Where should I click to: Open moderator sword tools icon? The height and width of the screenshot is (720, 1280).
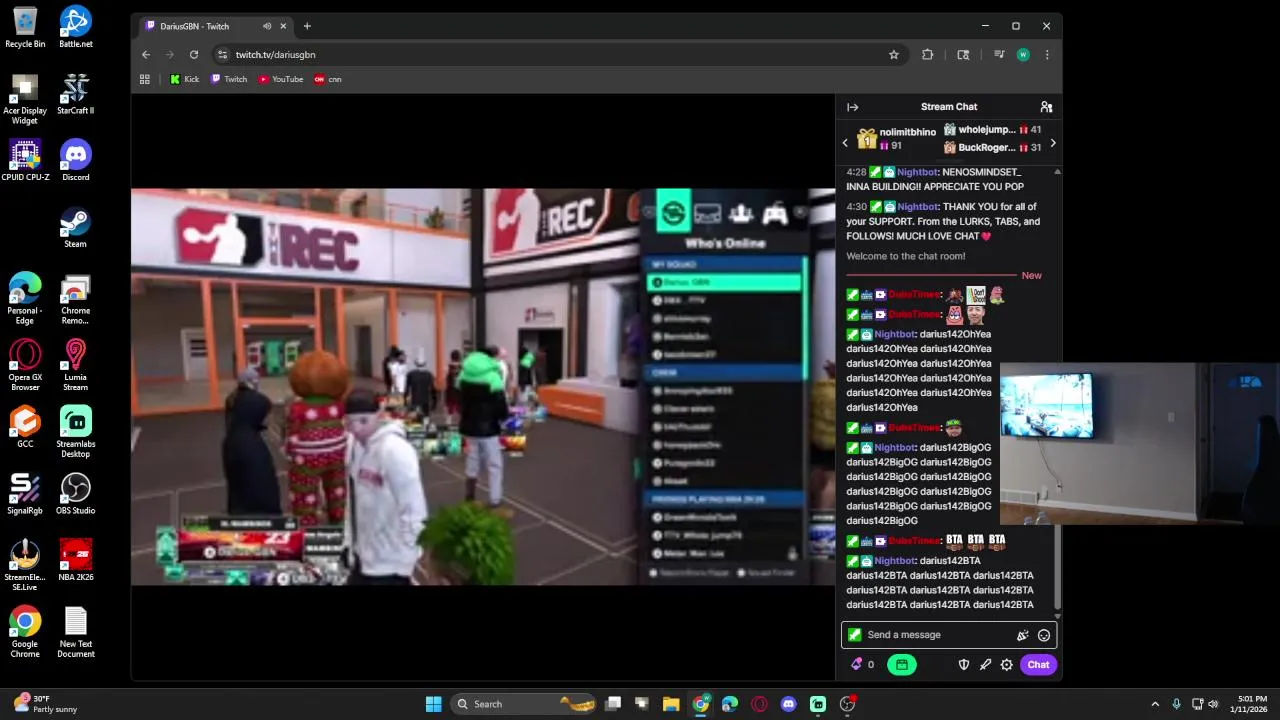985,664
